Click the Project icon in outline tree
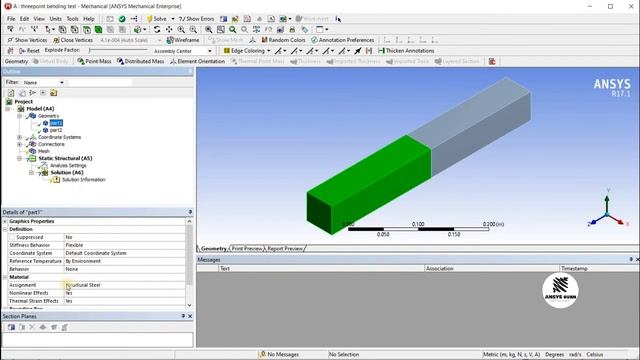Screen dimensions: 640x360 (9, 102)
